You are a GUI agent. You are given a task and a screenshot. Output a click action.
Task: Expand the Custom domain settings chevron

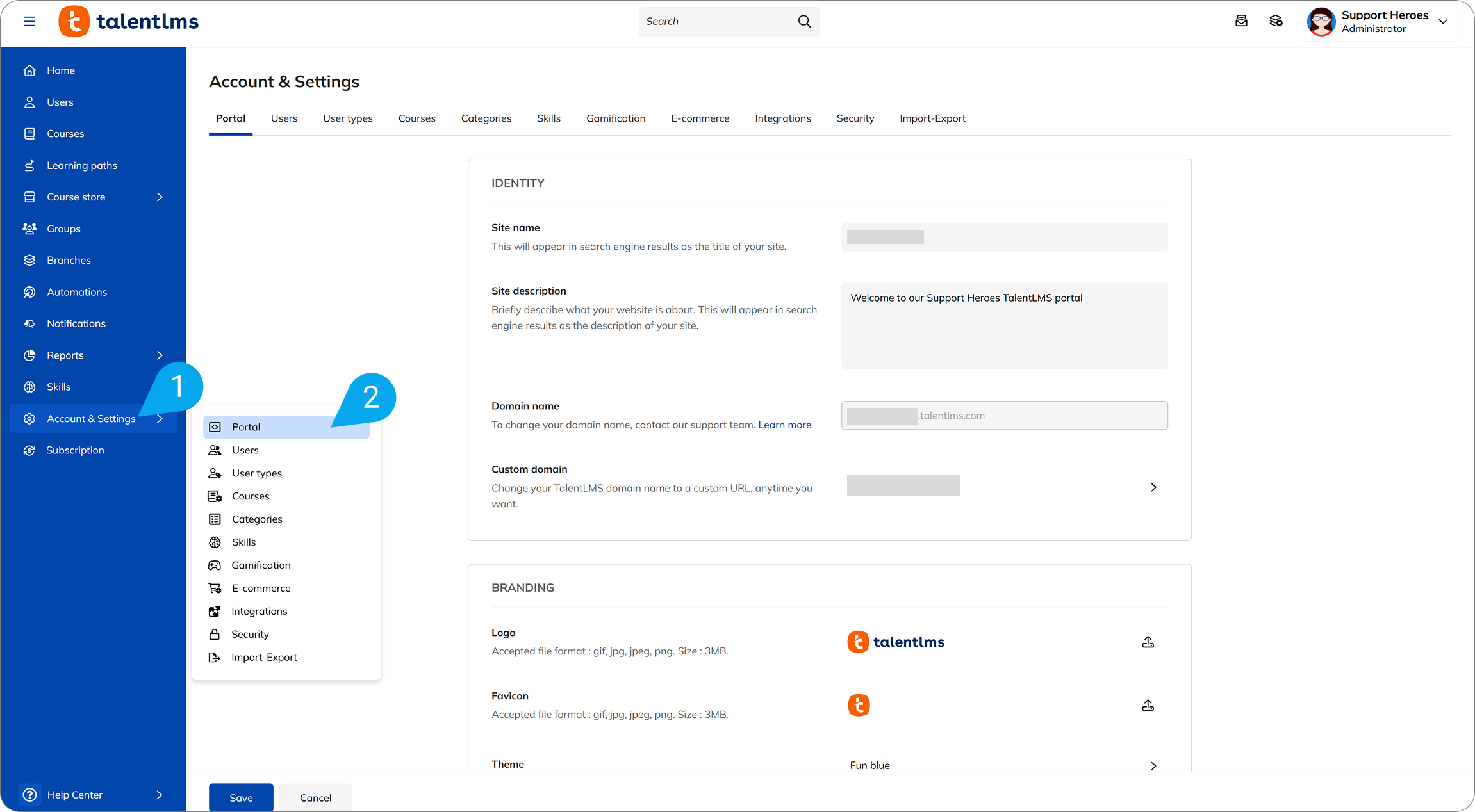coord(1153,487)
